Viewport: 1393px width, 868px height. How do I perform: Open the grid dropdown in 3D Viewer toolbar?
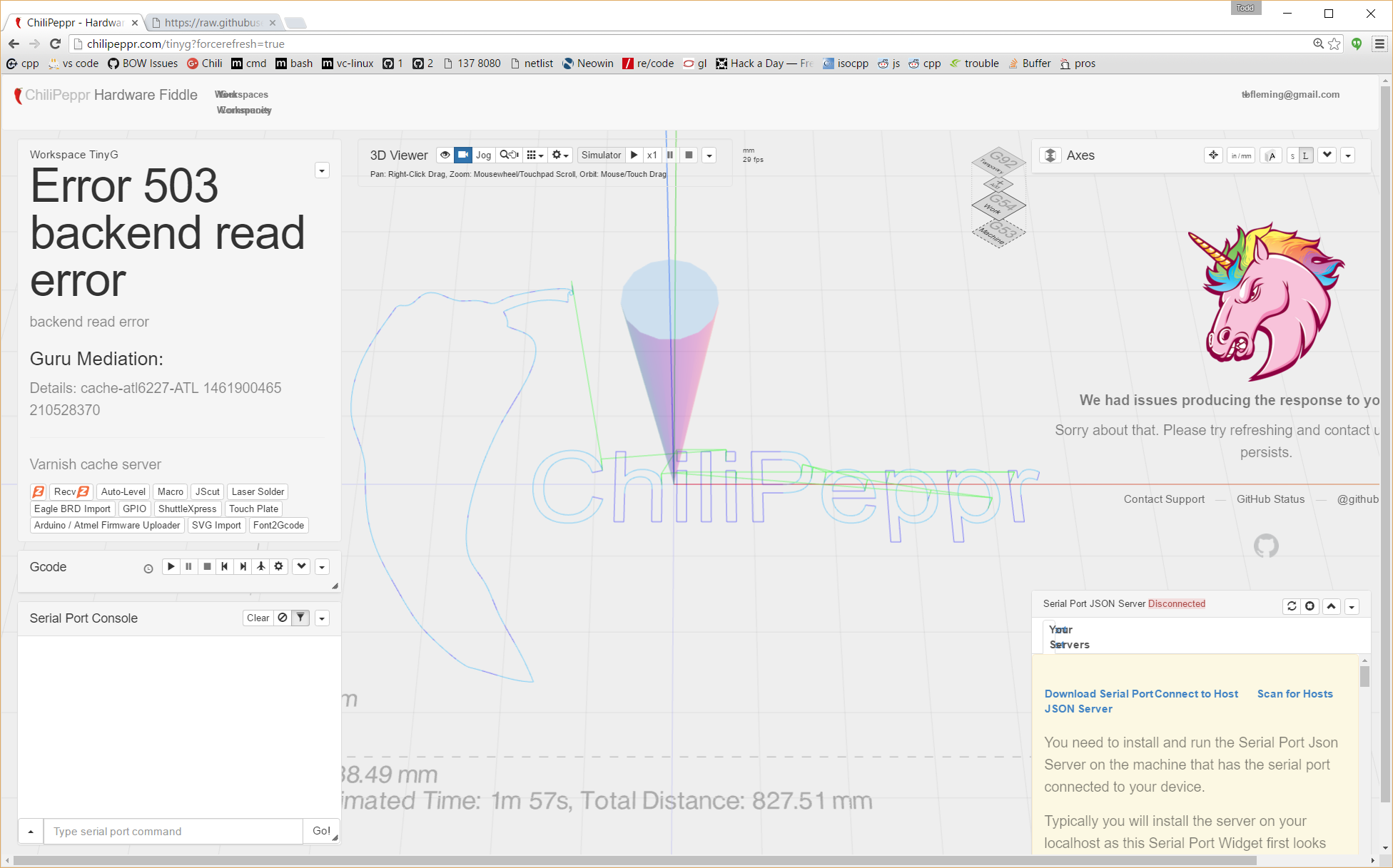(535, 155)
